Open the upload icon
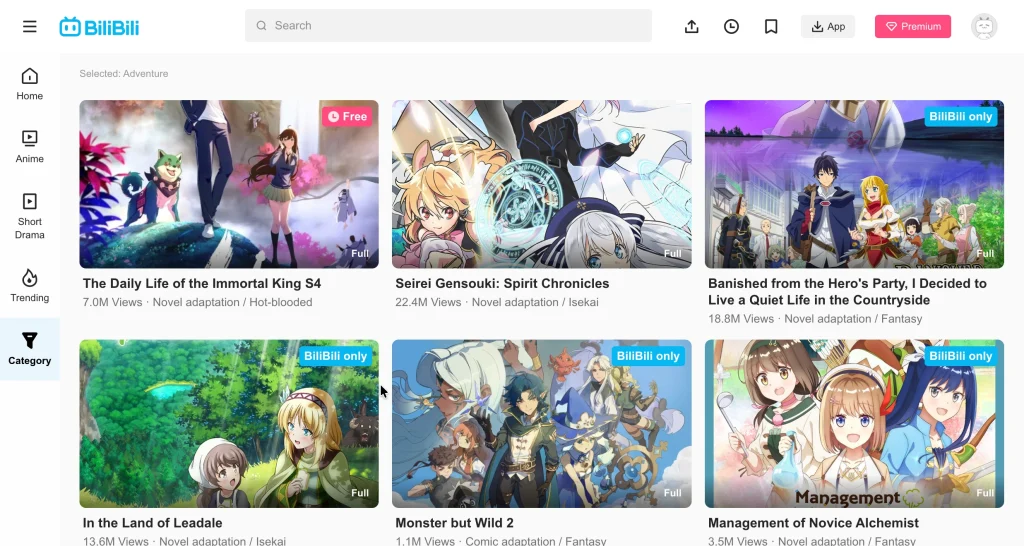1024x546 pixels. (692, 27)
